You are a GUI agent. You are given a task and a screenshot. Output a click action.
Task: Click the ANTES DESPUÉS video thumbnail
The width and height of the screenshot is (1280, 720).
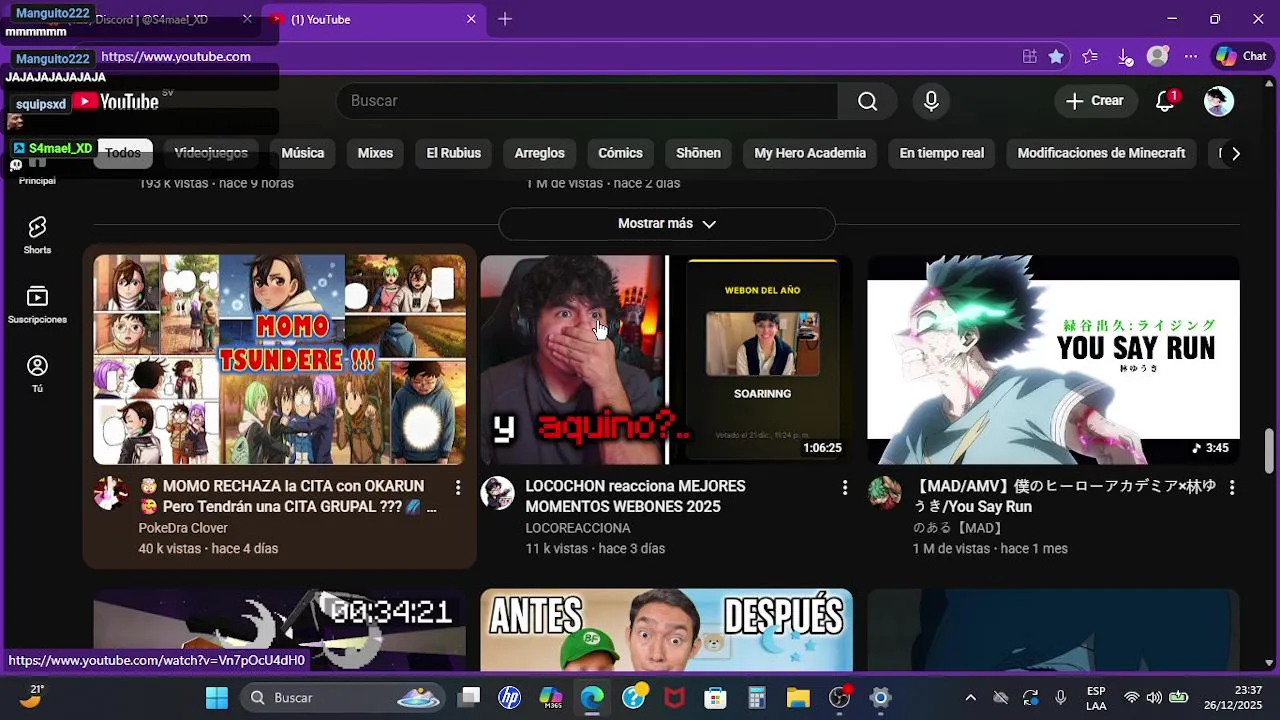coord(666,630)
